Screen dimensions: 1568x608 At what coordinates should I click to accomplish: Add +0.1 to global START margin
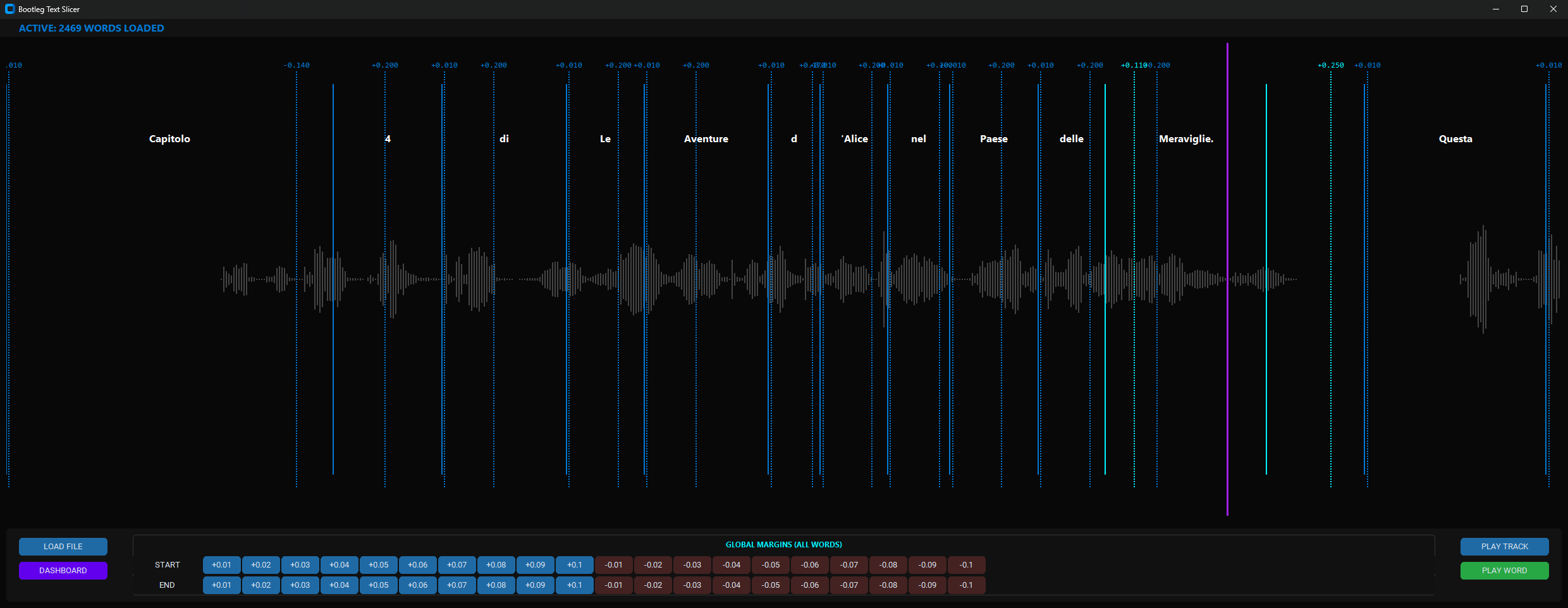point(574,565)
